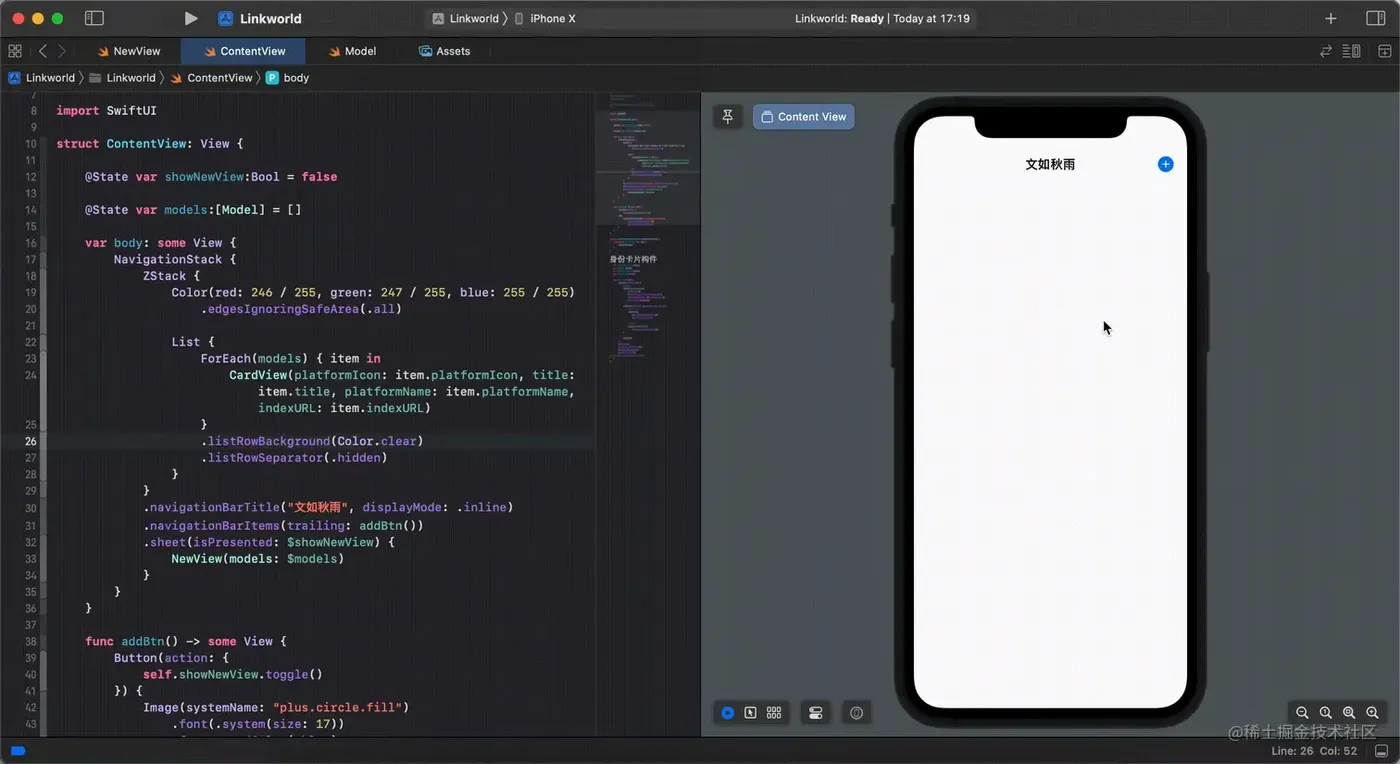The image size is (1400, 764).
Task: Click the 文如秋雨 title in the preview
Action: 1050,164
